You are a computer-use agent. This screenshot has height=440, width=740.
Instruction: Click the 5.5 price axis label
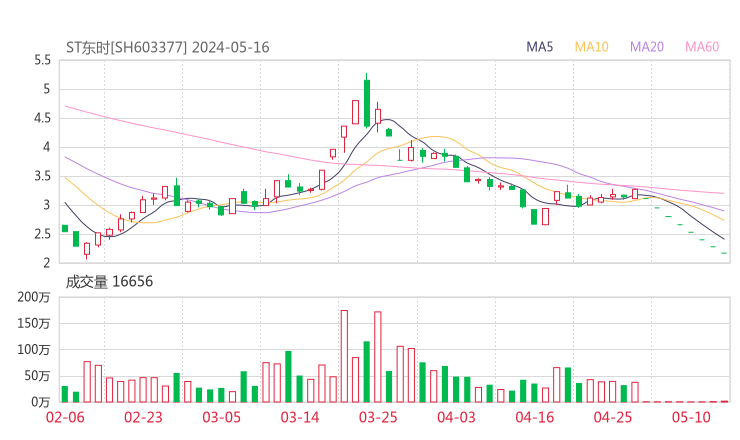(x=42, y=60)
